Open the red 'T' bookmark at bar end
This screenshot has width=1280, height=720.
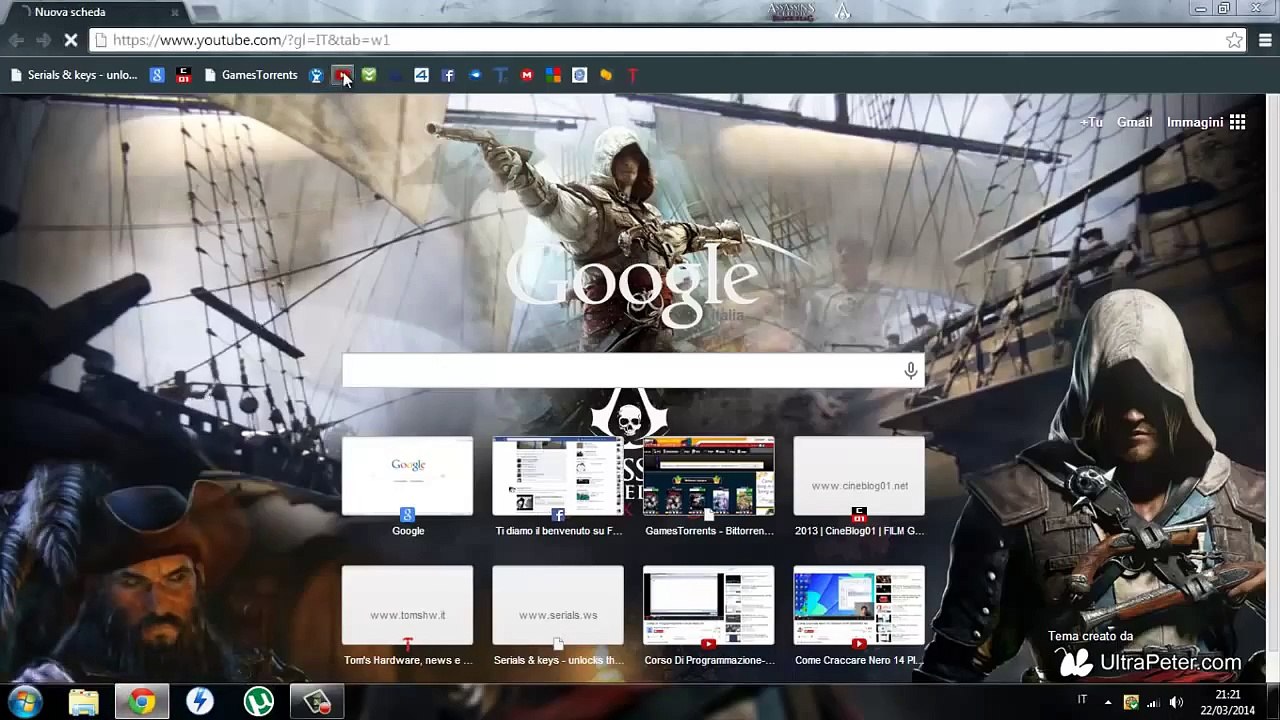click(632, 75)
